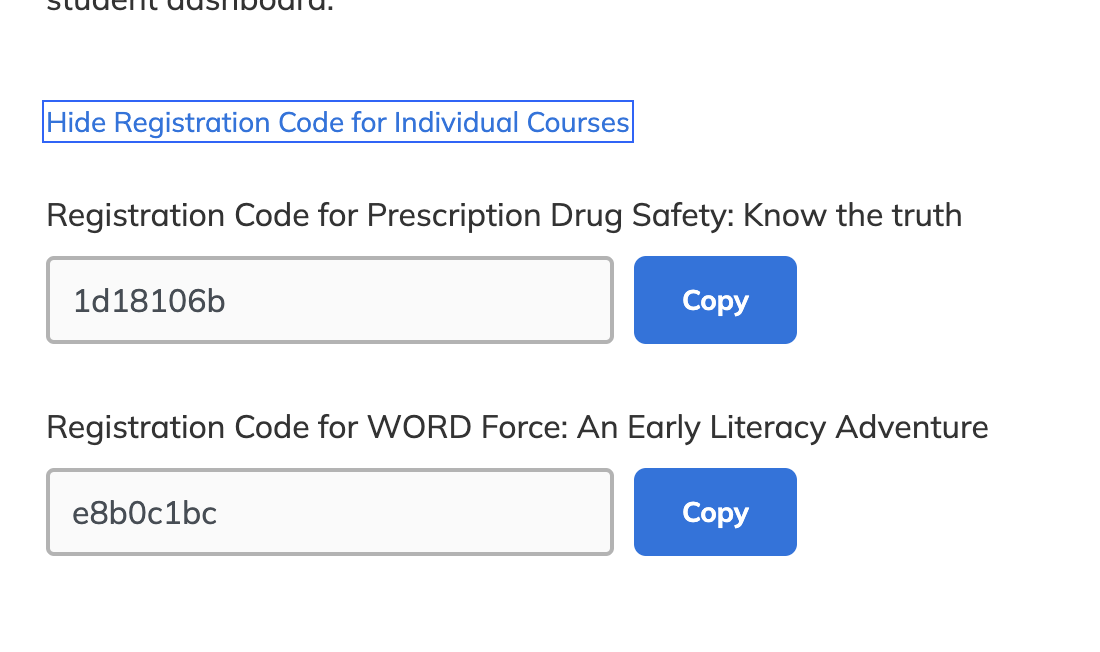
Task: Click the Prescription Drug Safety registration code label
Action: coord(504,215)
